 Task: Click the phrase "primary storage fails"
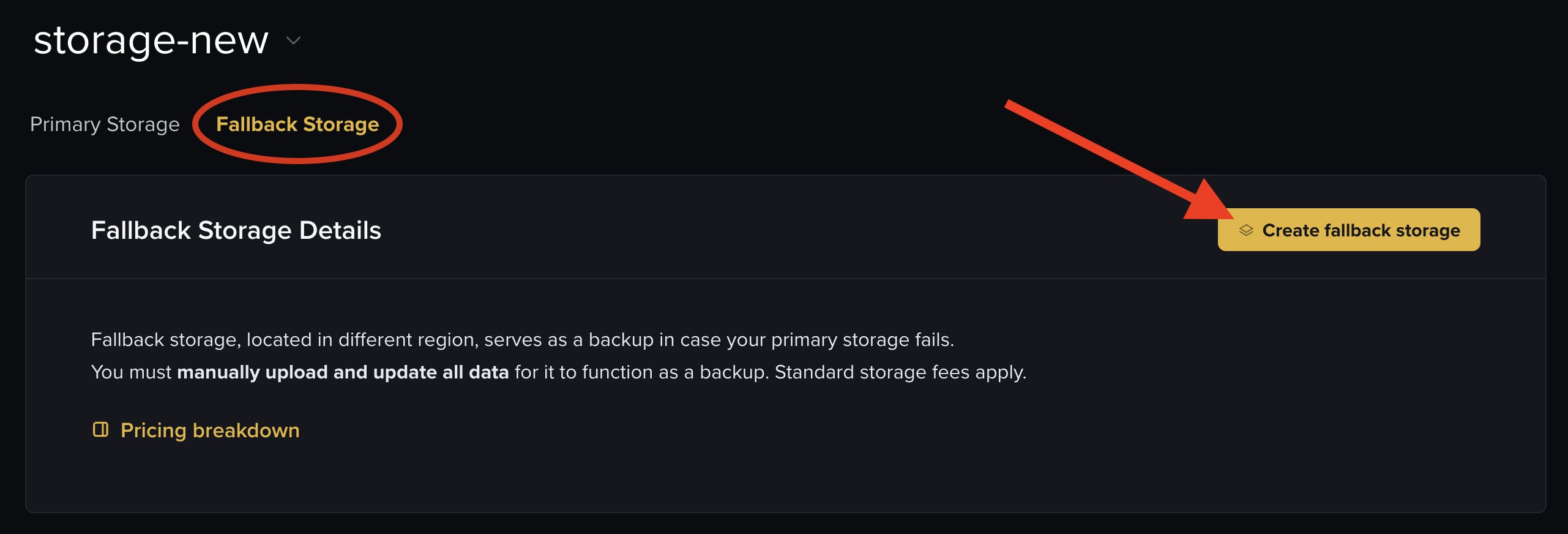tap(861, 340)
